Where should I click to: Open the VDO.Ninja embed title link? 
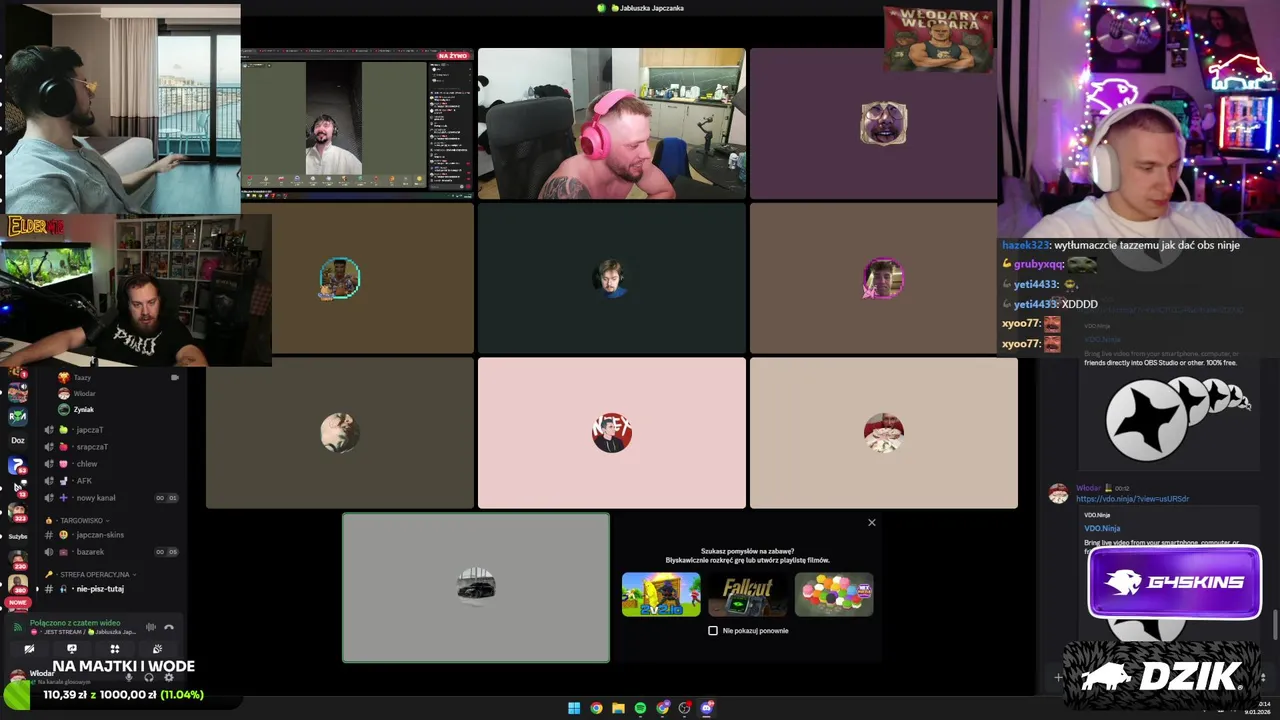coord(1102,528)
